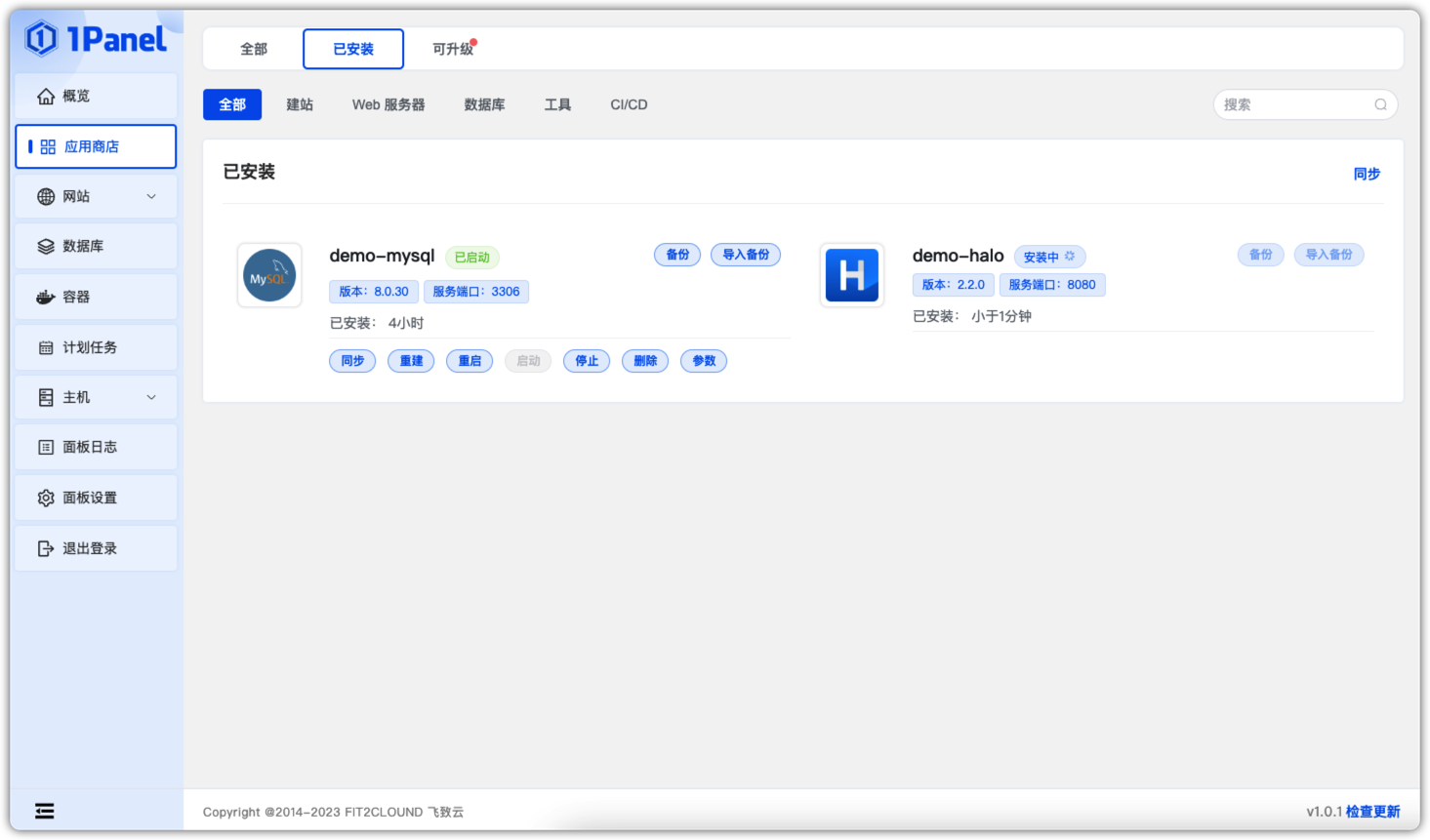Open the 数据库 layers icon in sidebar

46,247
